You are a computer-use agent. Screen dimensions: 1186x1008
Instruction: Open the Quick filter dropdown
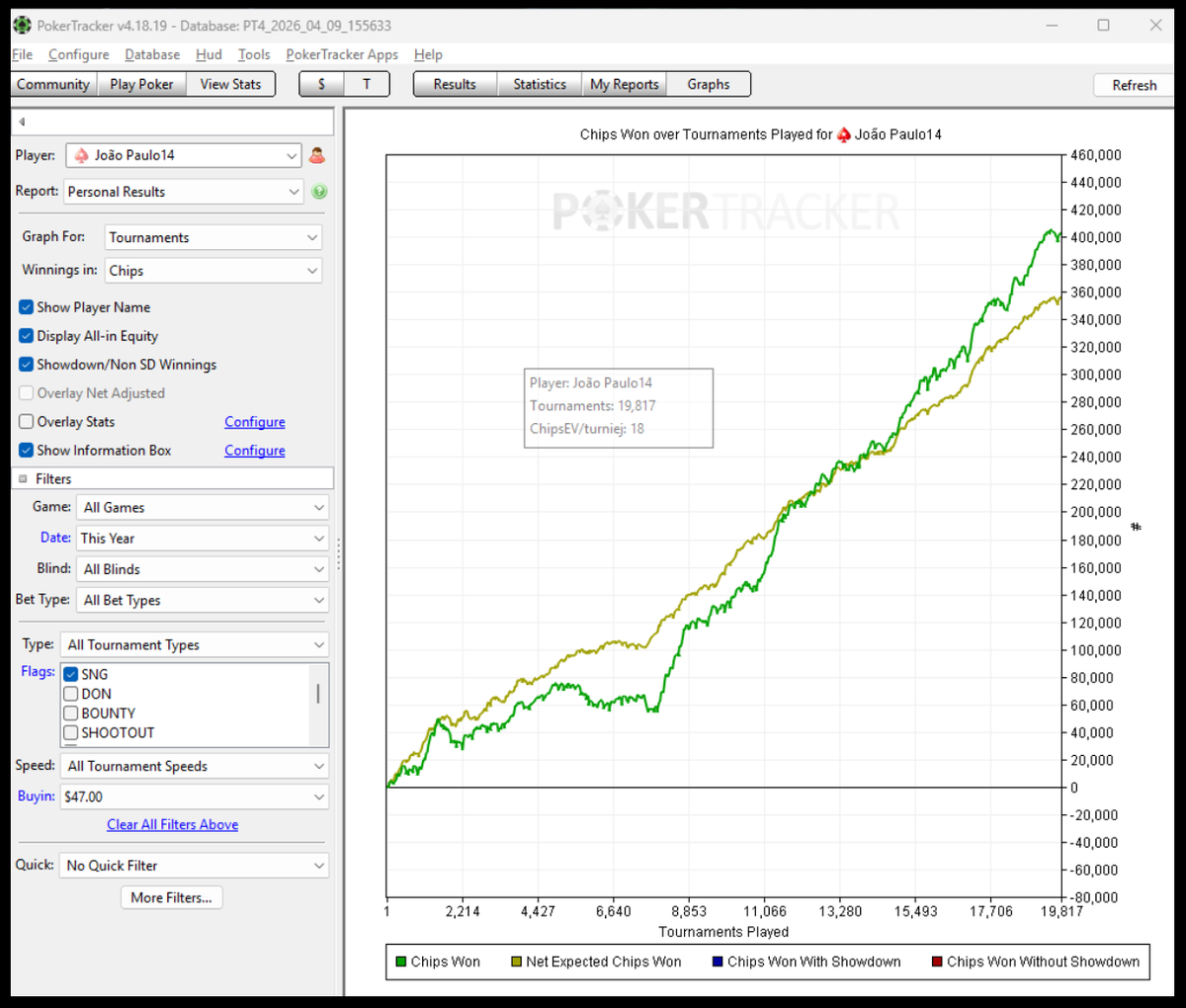pos(194,866)
